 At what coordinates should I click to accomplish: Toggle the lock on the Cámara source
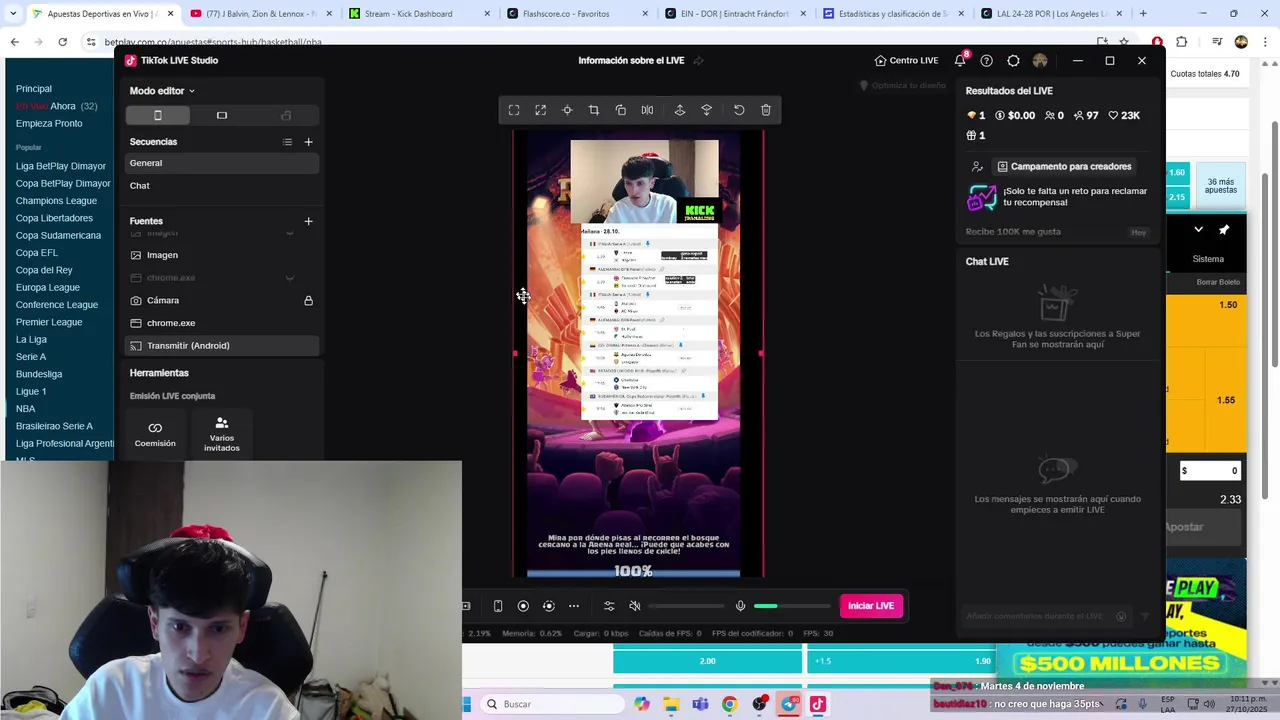(308, 301)
